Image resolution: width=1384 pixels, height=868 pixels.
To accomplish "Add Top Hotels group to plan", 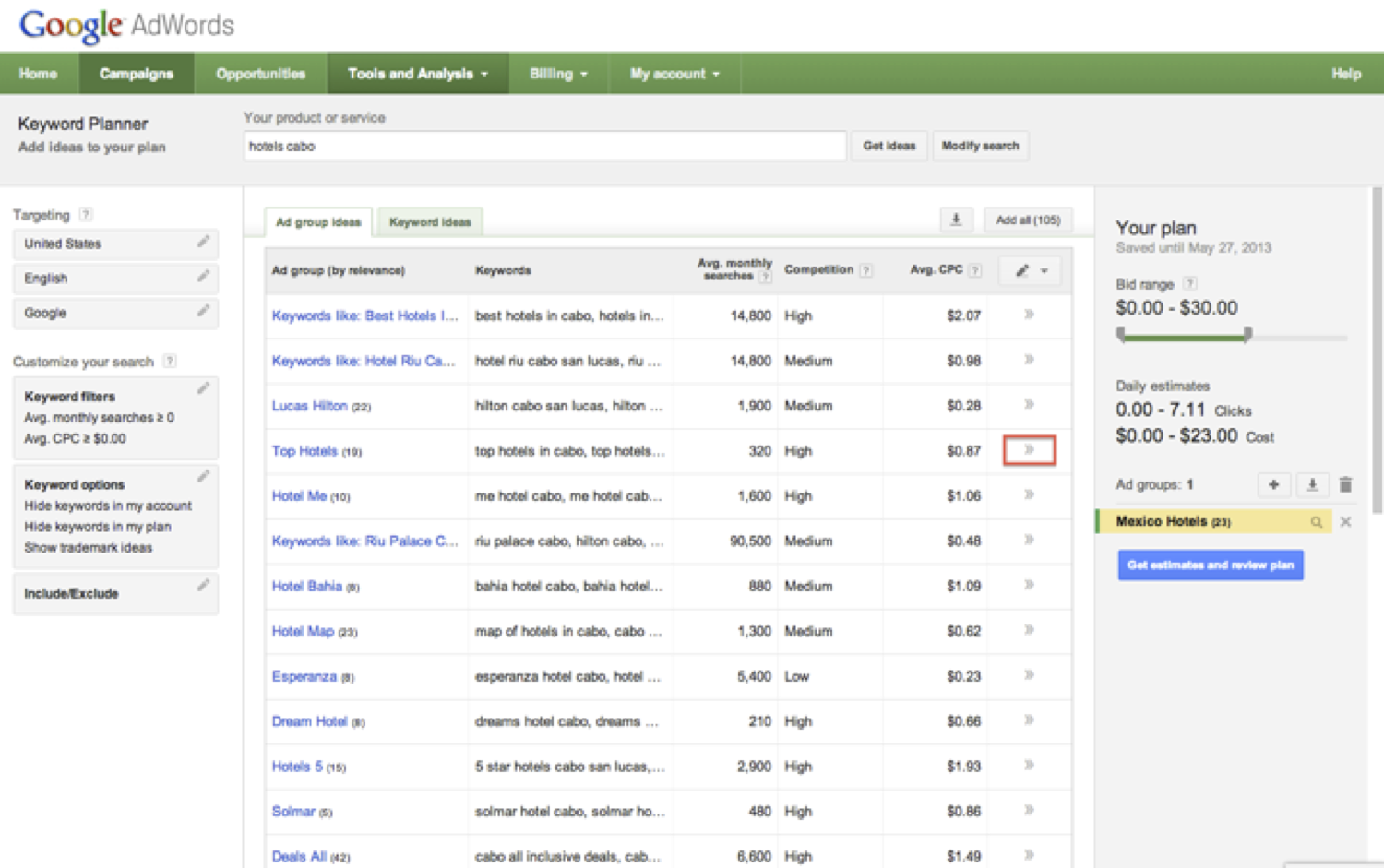I will point(1029,450).
